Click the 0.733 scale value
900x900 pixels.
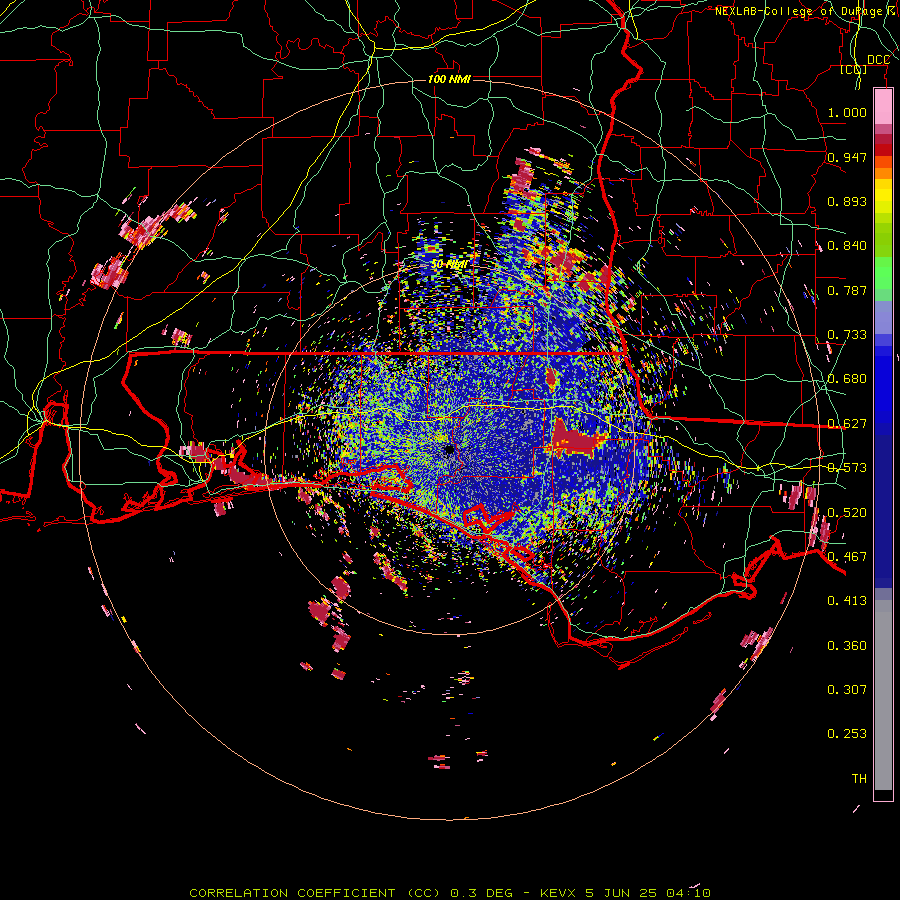pyautogui.click(x=847, y=335)
